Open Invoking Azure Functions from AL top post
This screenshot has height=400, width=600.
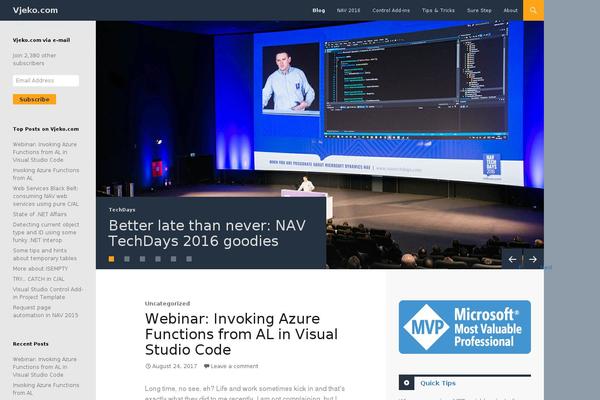coord(46,174)
